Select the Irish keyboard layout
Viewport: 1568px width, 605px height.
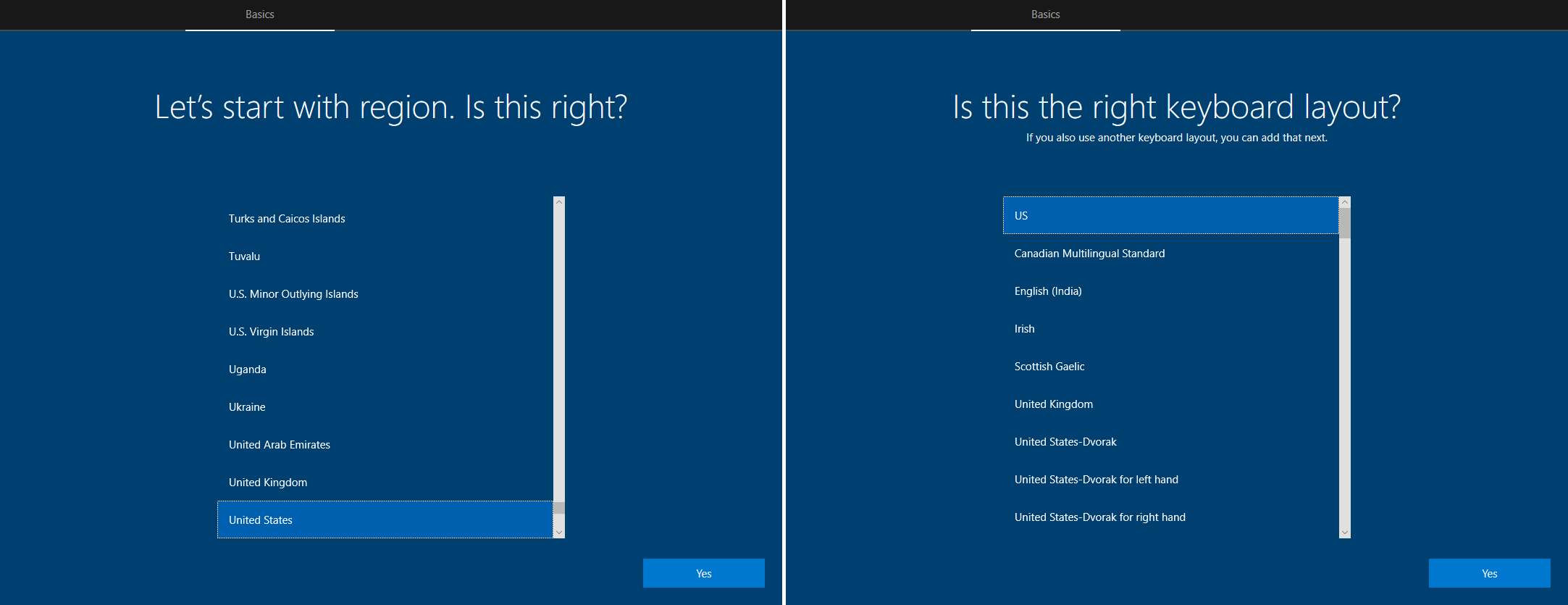1171,329
